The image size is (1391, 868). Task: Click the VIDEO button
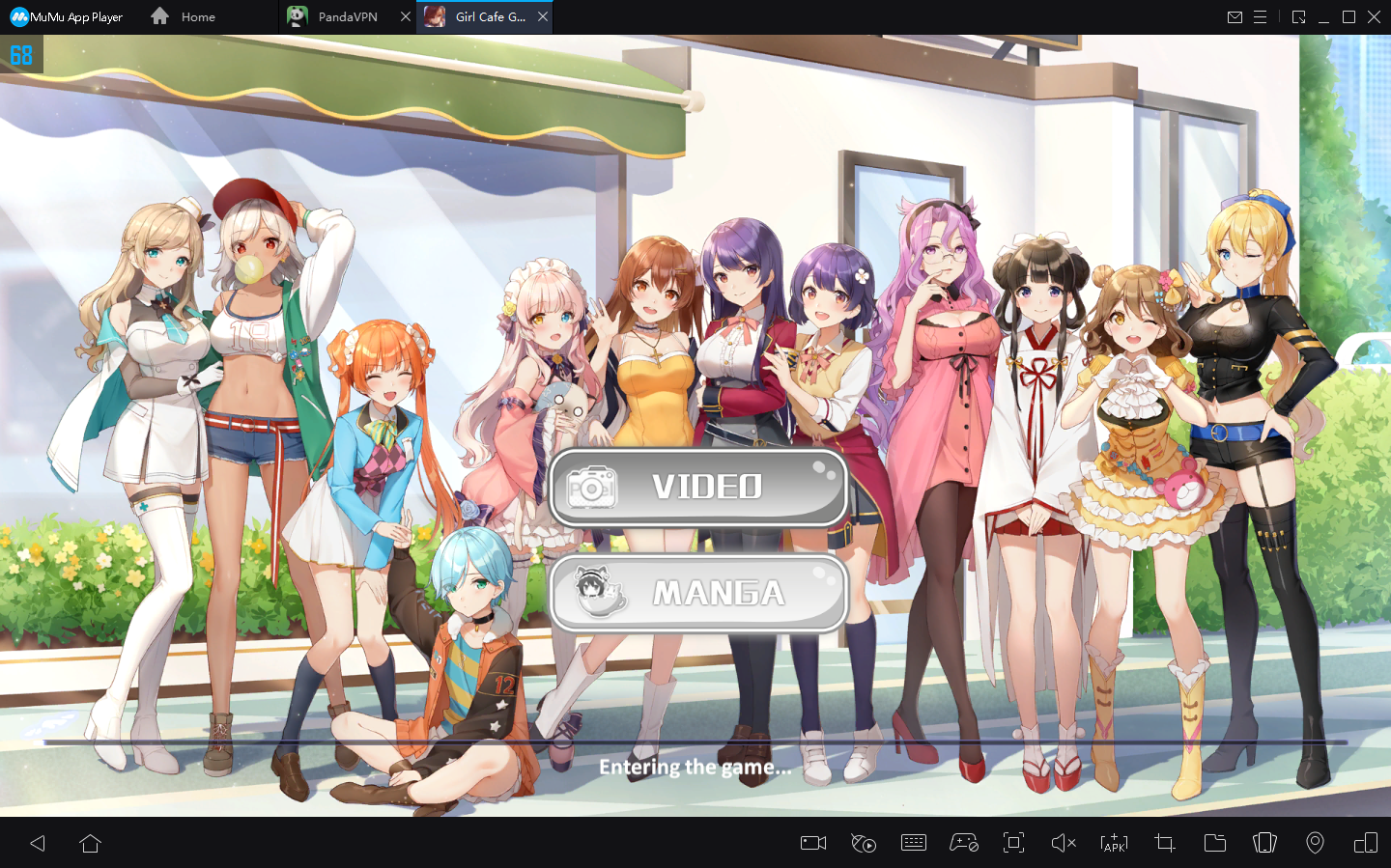click(698, 488)
